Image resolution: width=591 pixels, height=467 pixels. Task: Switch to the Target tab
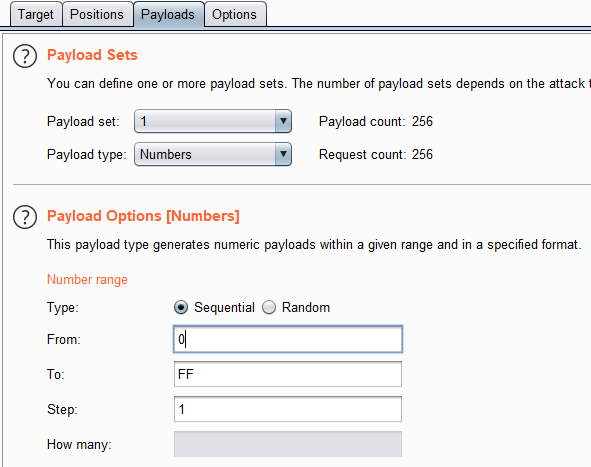click(x=36, y=14)
